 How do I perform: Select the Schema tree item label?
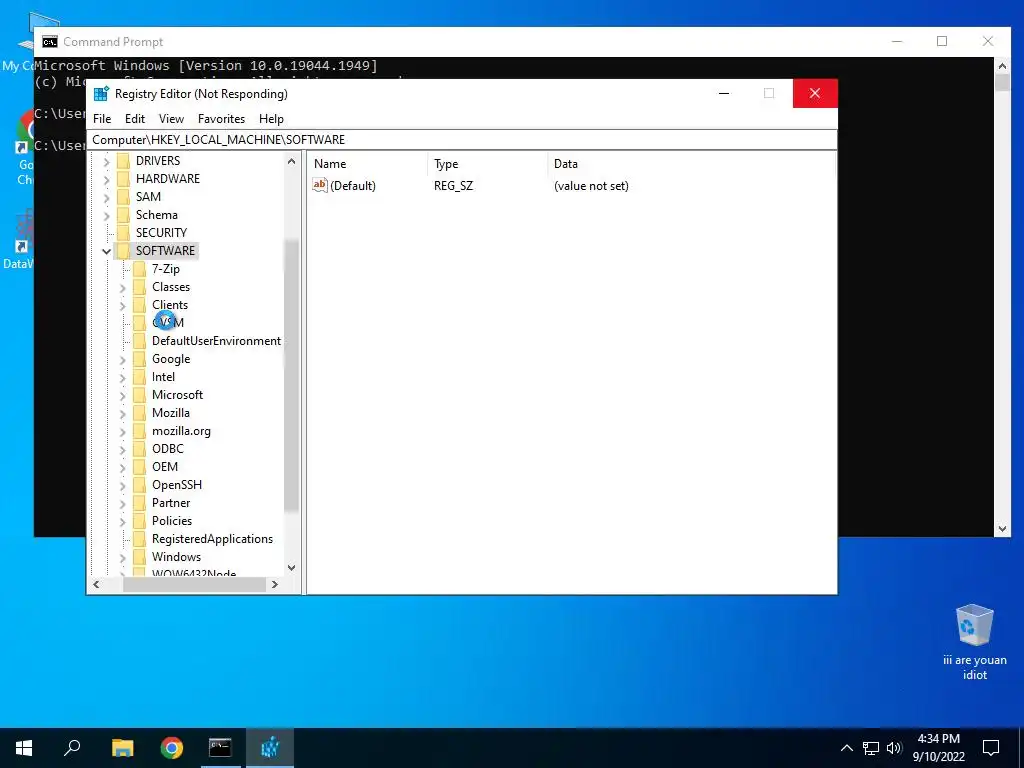(157, 215)
